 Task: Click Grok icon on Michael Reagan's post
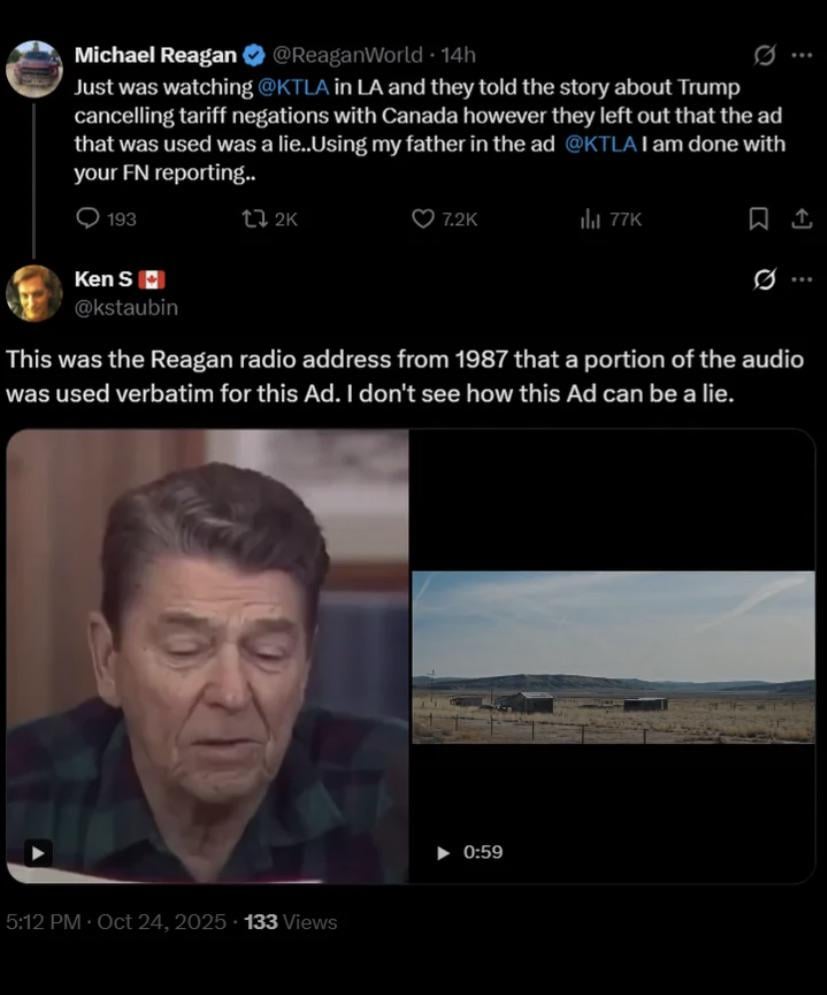point(764,56)
